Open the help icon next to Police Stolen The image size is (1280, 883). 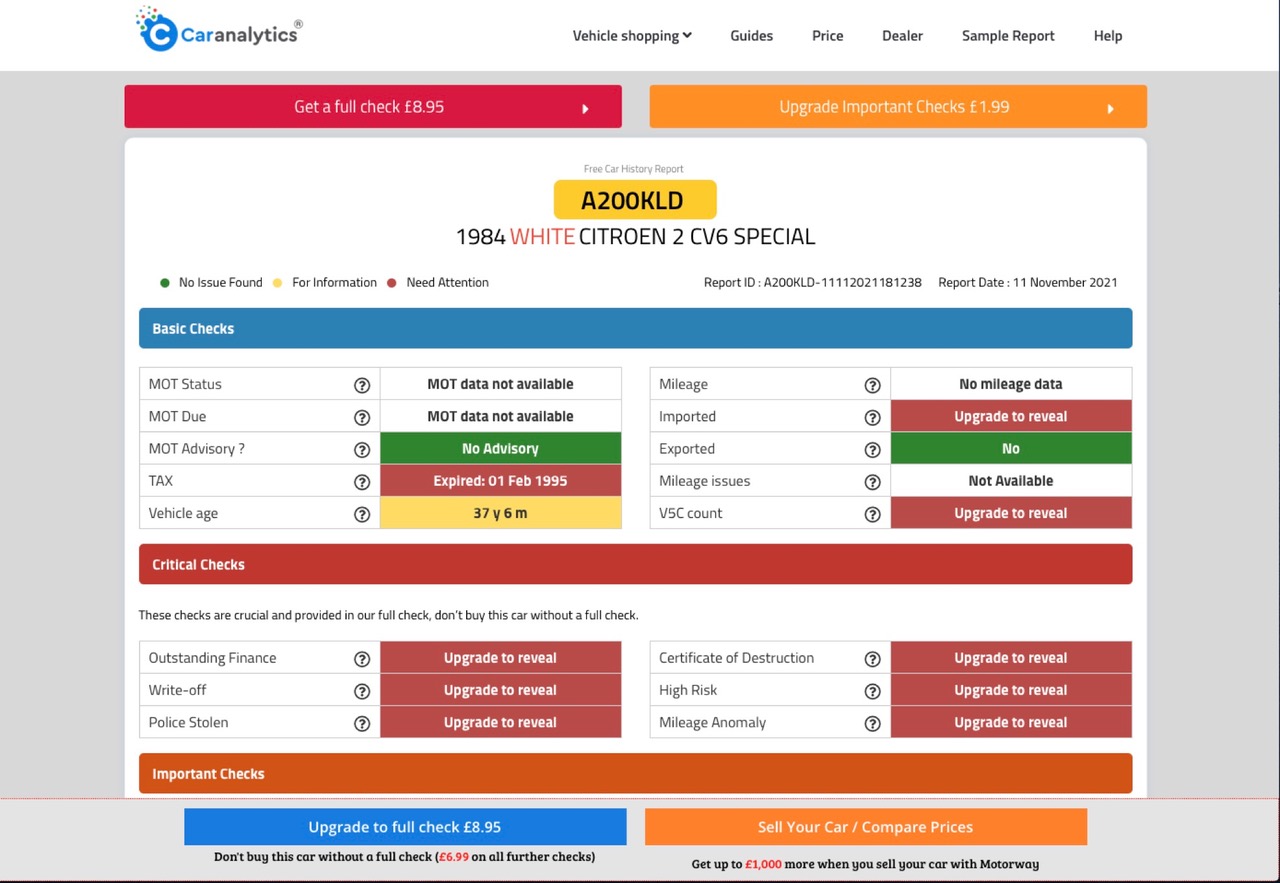coord(362,722)
